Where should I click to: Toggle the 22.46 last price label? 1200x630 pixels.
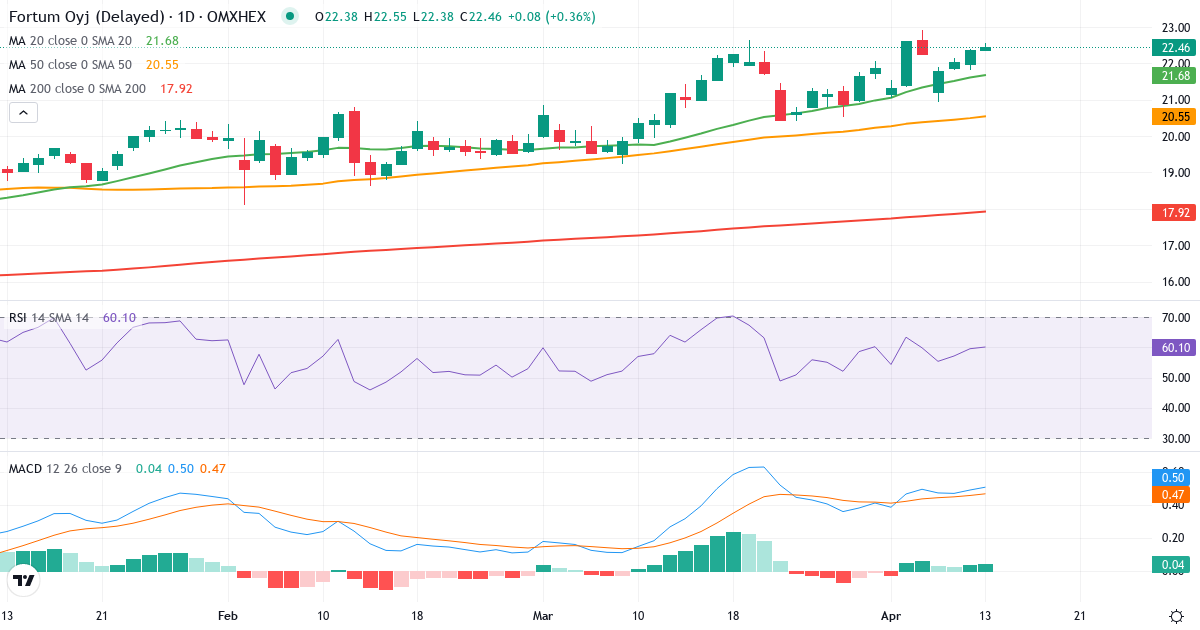tap(1172, 47)
